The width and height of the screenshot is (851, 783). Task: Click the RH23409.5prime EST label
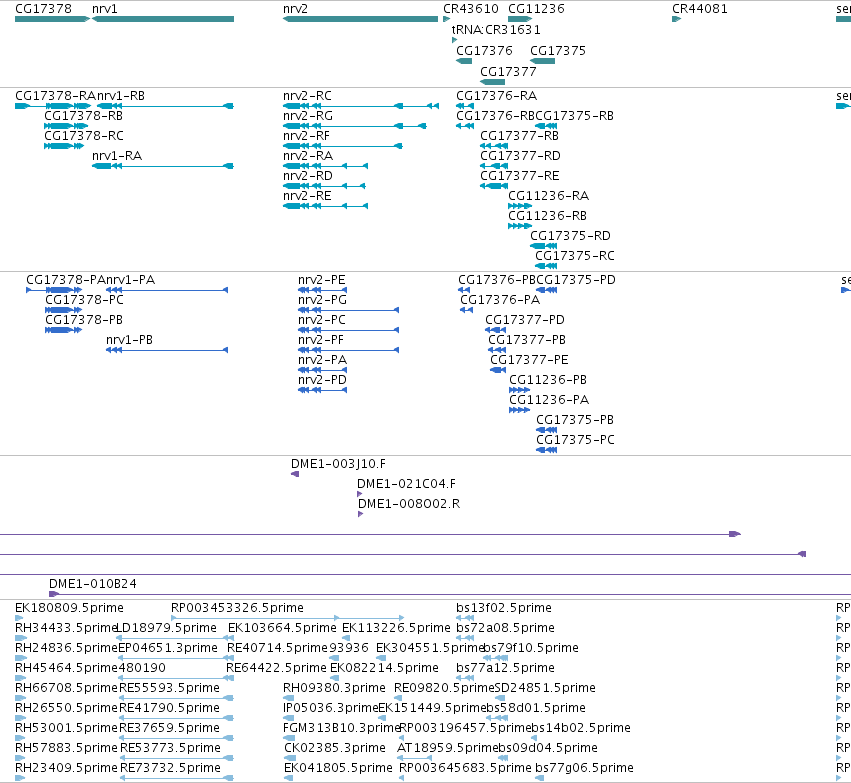point(66,768)
